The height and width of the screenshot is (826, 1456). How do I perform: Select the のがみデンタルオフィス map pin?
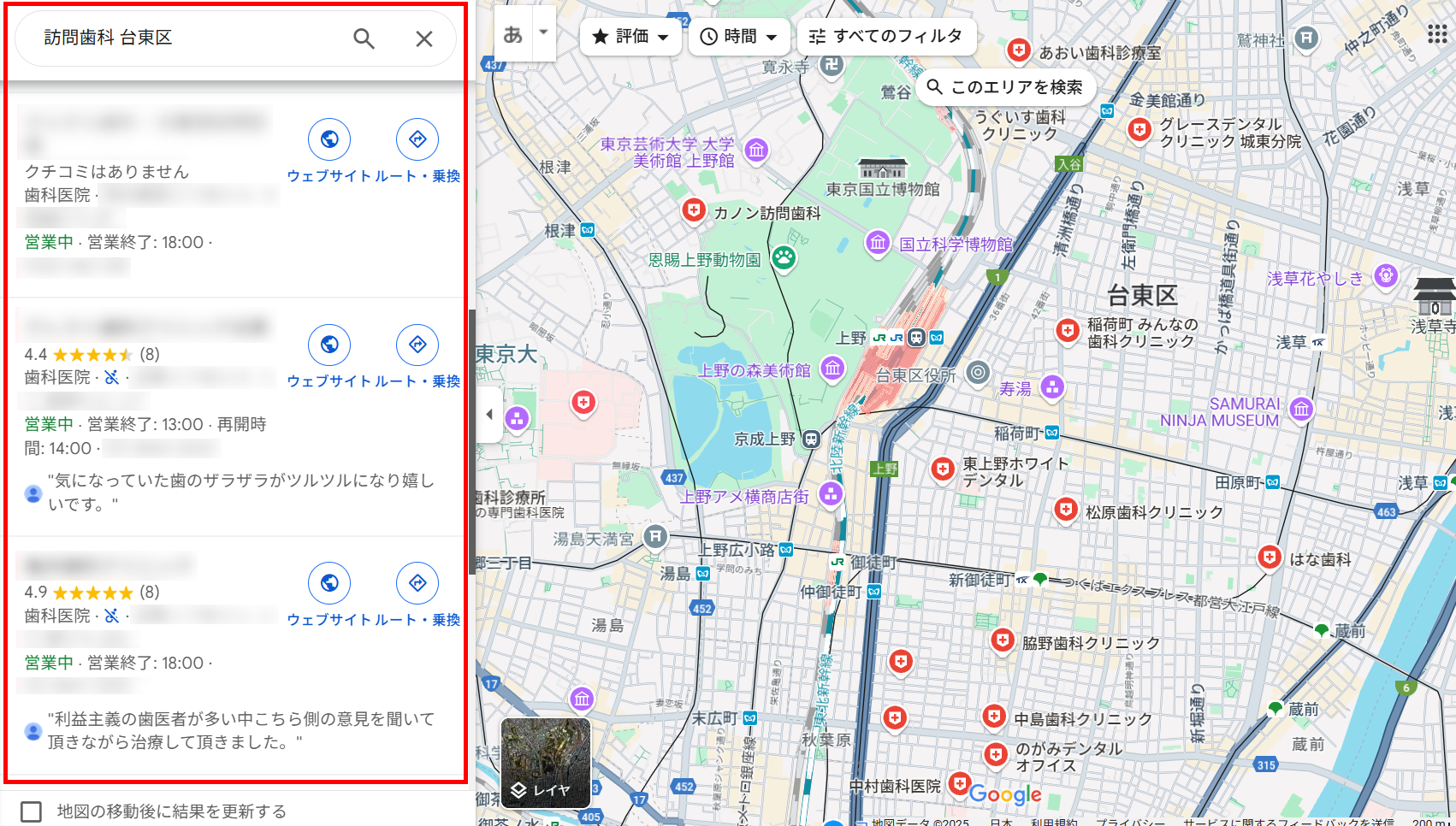[x=996, y=755]
